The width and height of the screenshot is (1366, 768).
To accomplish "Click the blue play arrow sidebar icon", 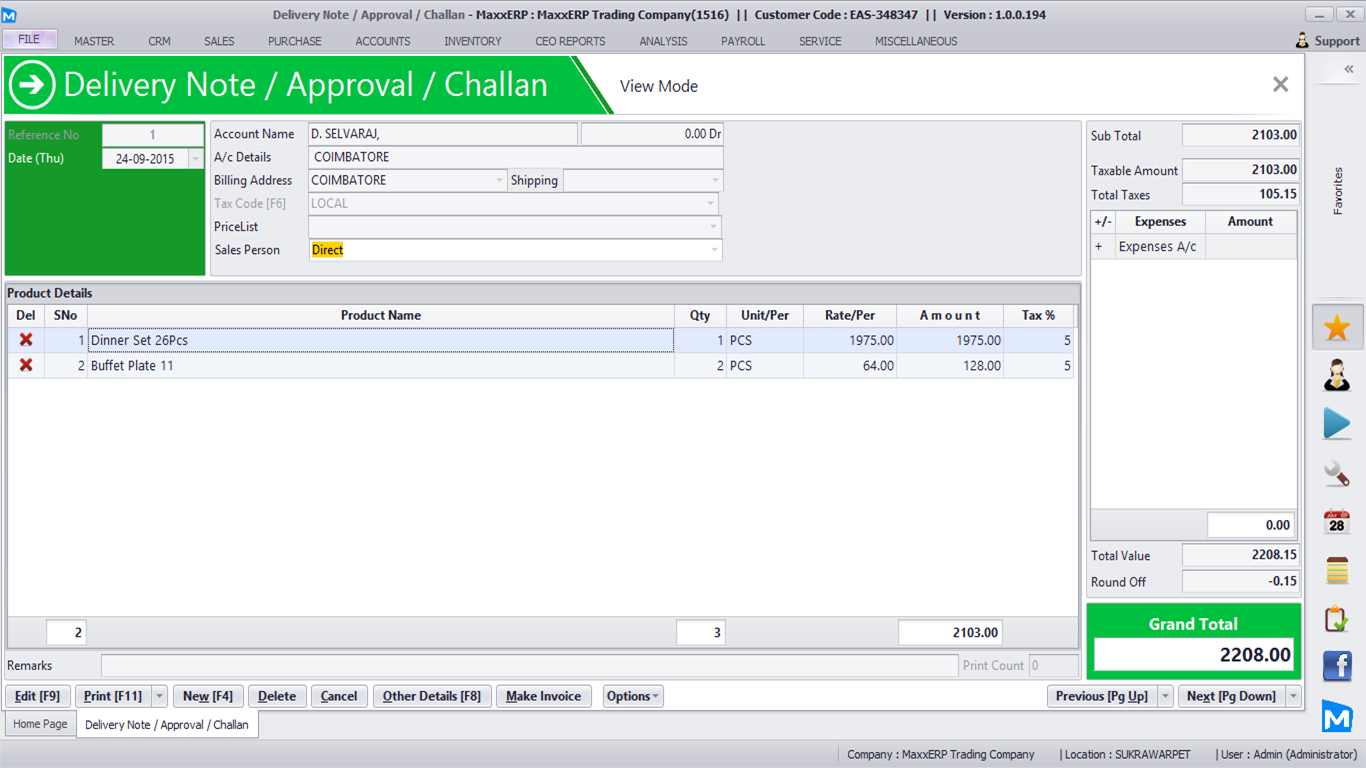I will tap(1337, 424).
